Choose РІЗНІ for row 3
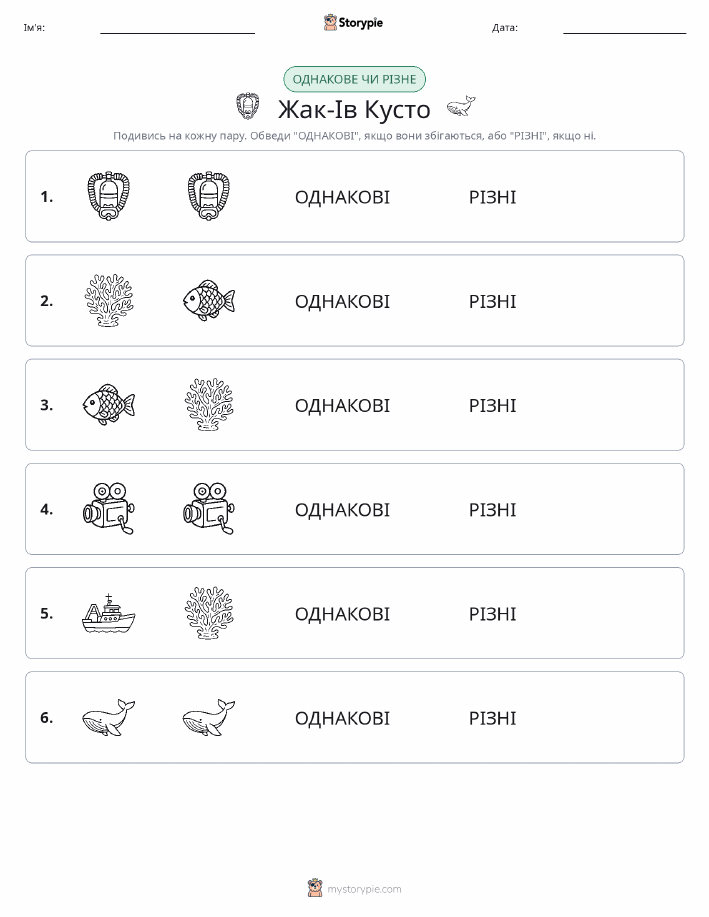 click(x=493, y=405)
